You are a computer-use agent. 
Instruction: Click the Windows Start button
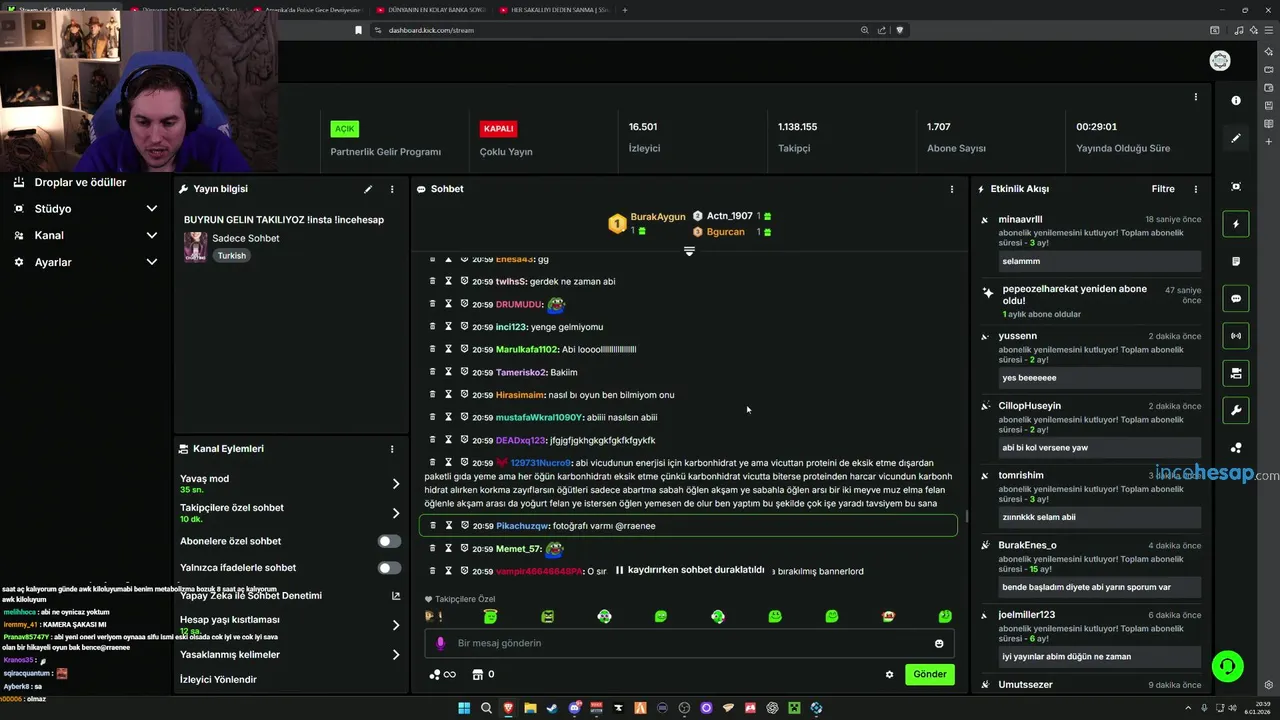point(464,708)
